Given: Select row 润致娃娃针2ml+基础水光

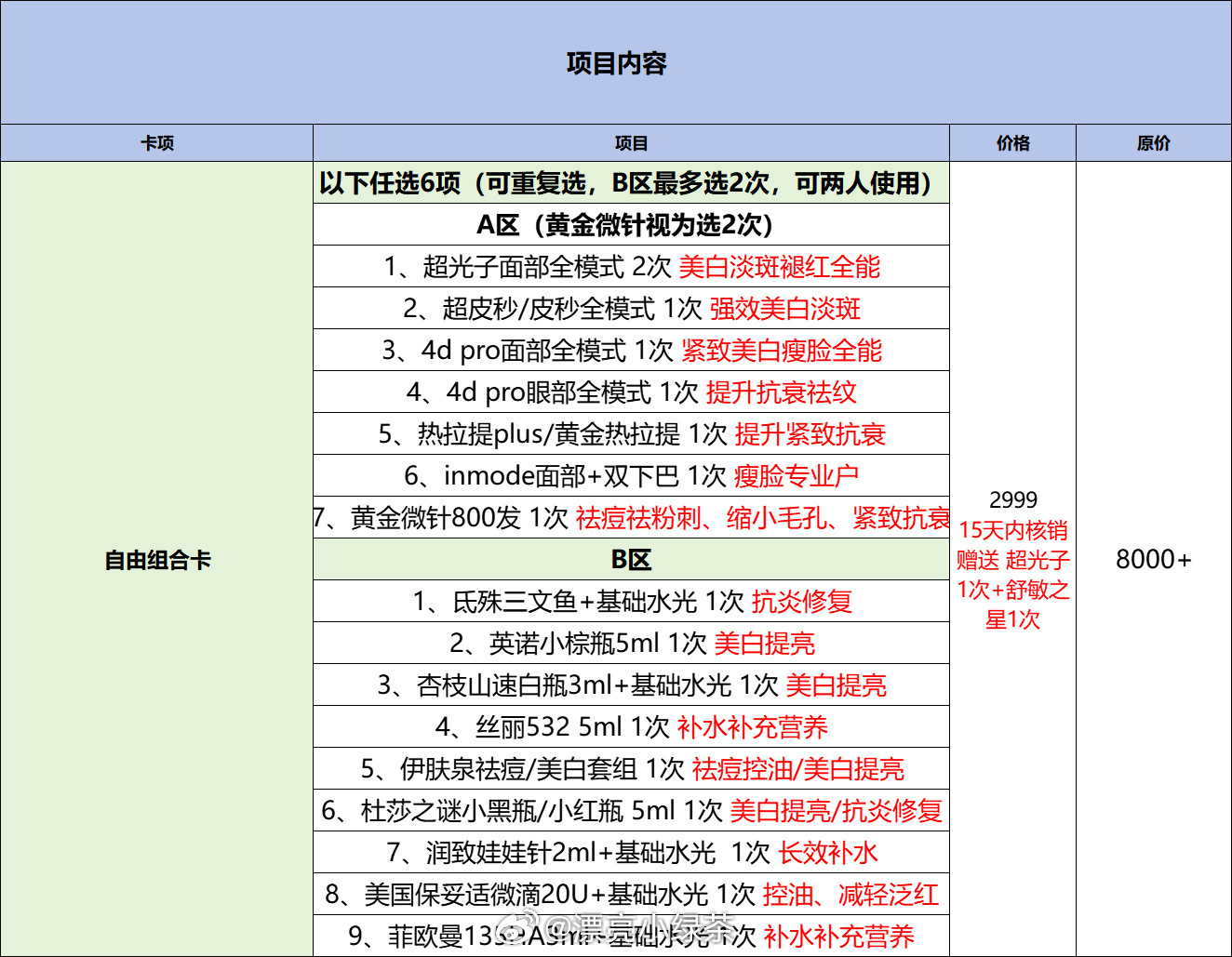Looking at the screenshot, I should [x=631, y=853].
